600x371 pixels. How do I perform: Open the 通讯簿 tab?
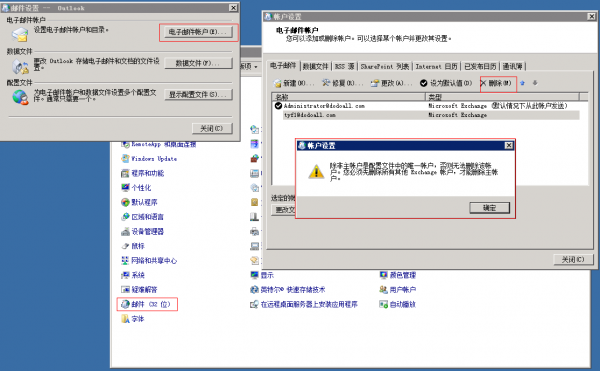(x=513, y=67)
